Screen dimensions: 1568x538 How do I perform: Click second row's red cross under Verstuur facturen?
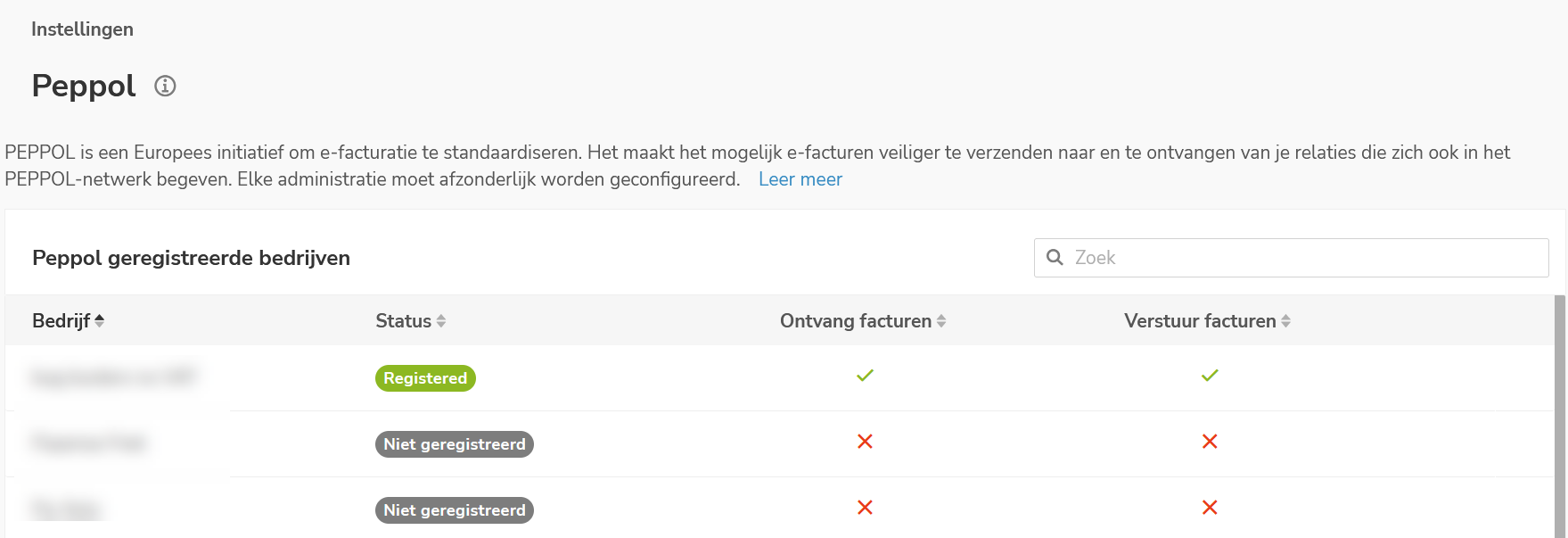tap(1210, 442)
